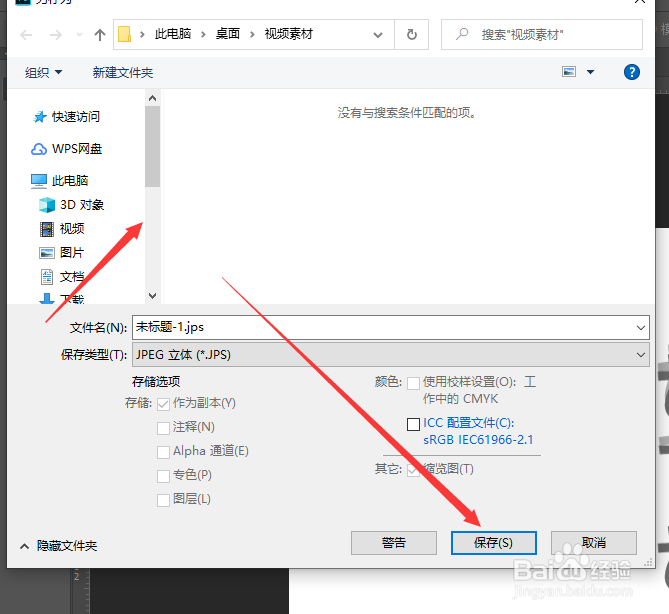Click the 取消 button

click(593, 543)
